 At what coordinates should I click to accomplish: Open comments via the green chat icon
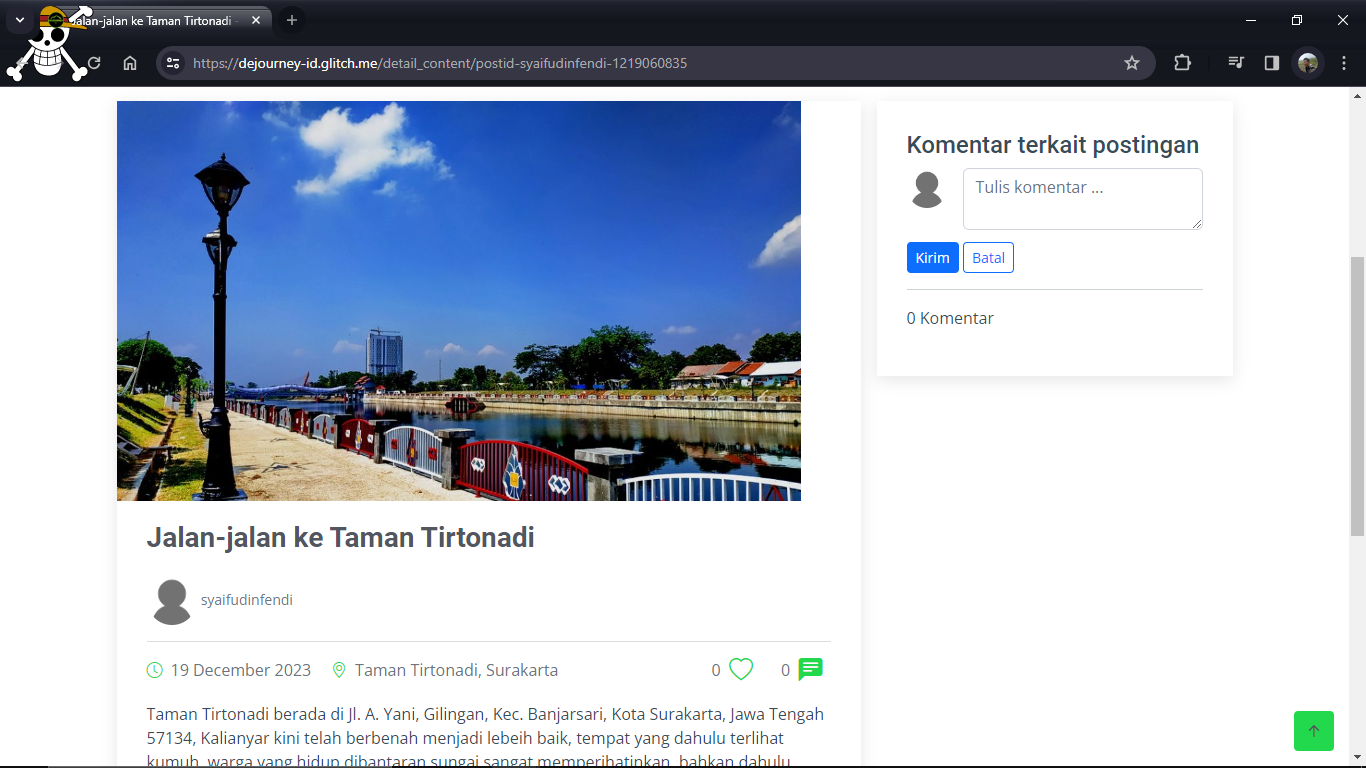[x=810, y=669]
